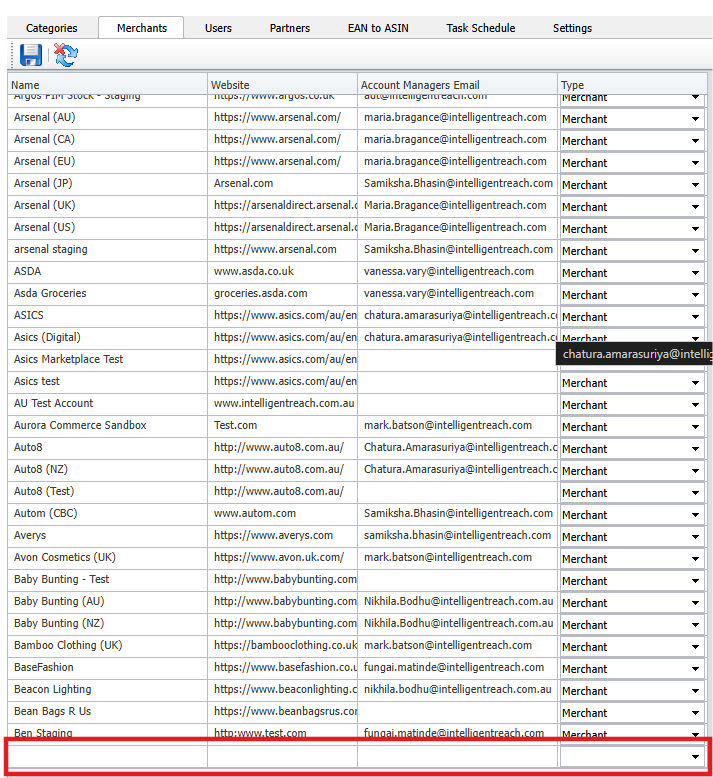Click the refresh/cancel changes icon
This screenshot has height=778, width=713.
[65, 55]
